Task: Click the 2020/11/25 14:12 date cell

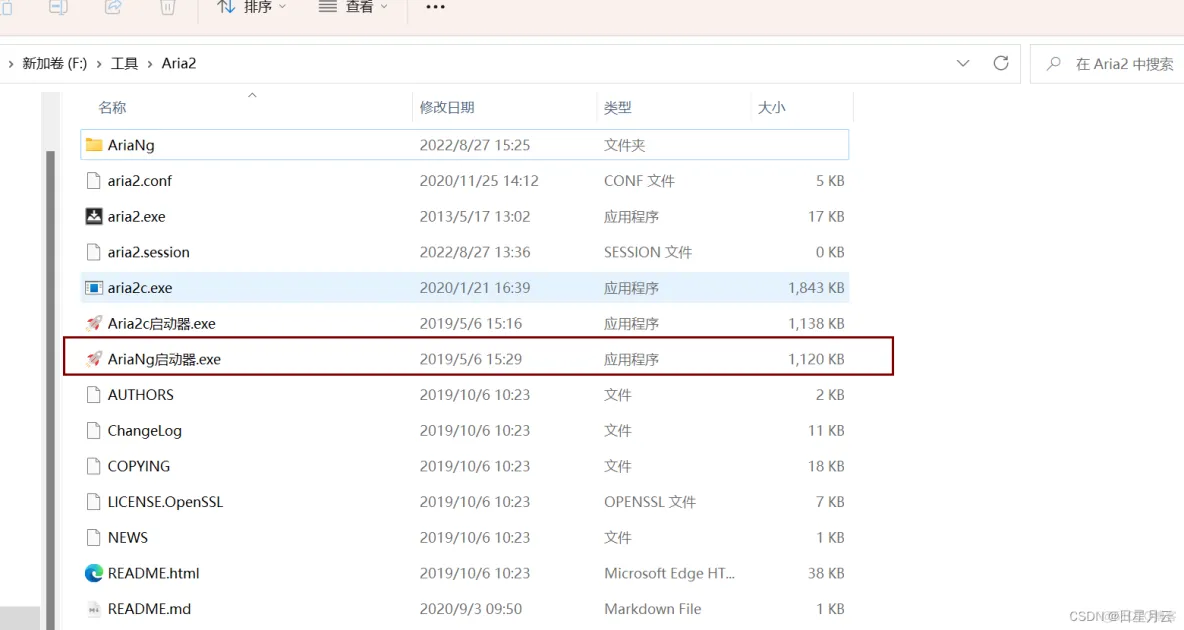Action: pos(479,181)
